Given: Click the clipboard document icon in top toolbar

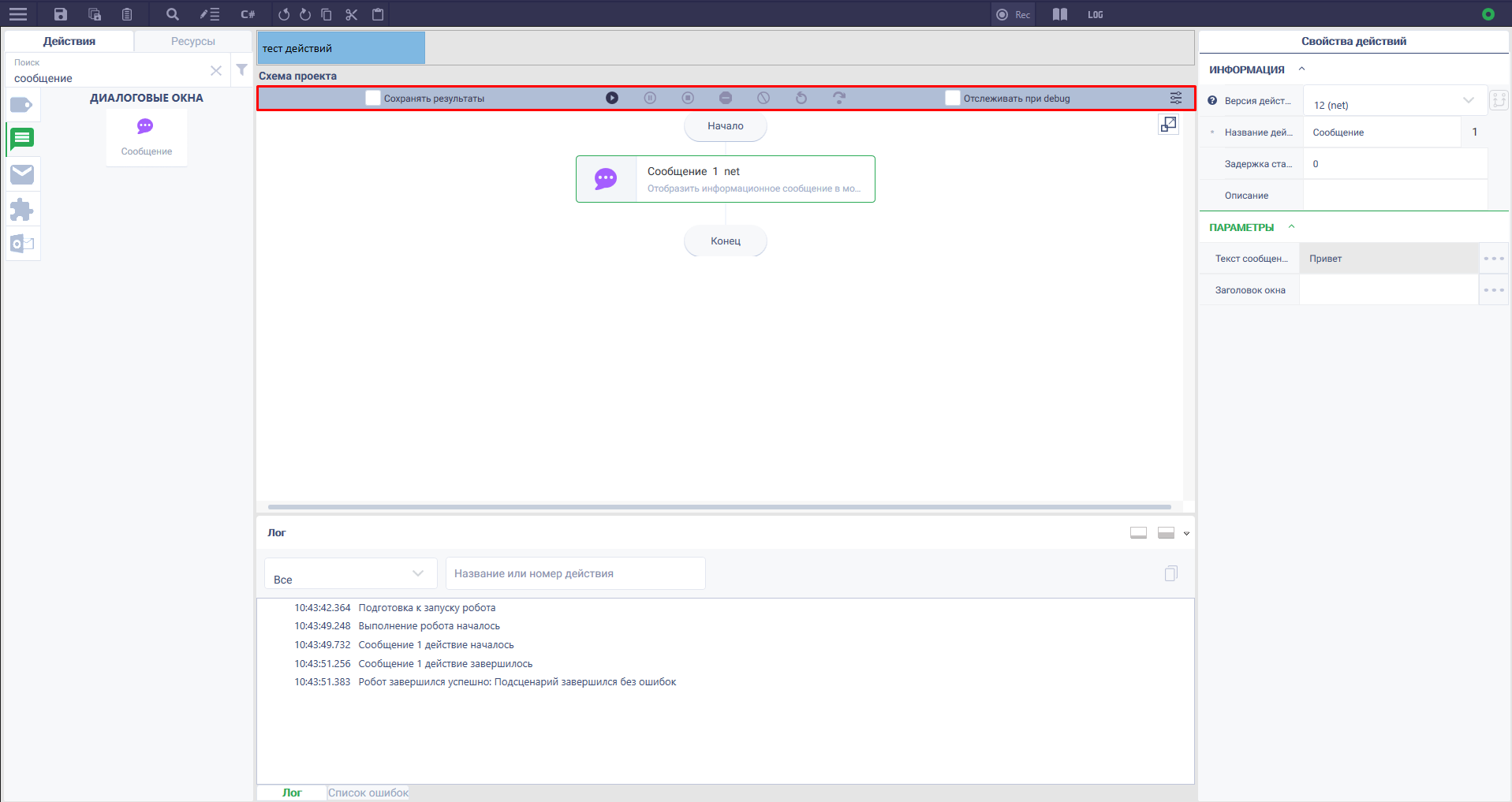Looking at the screenshot, I should point(127,14).
